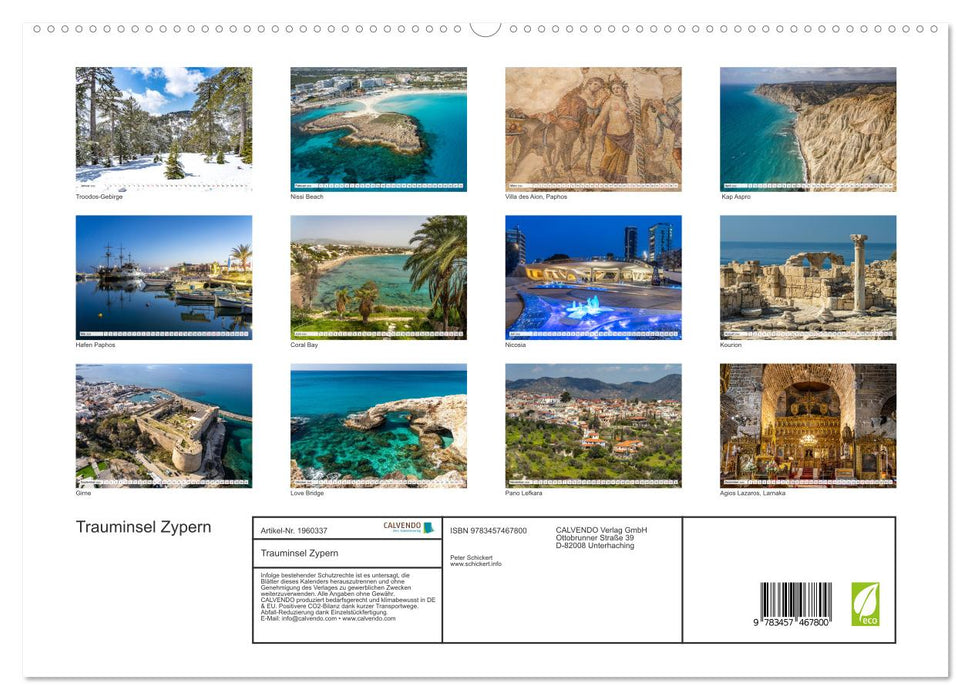The height and width of the screenshot is (700, 971).
Task: Click the month strip on the Kap Aspro photo
Action: (808, 186)
